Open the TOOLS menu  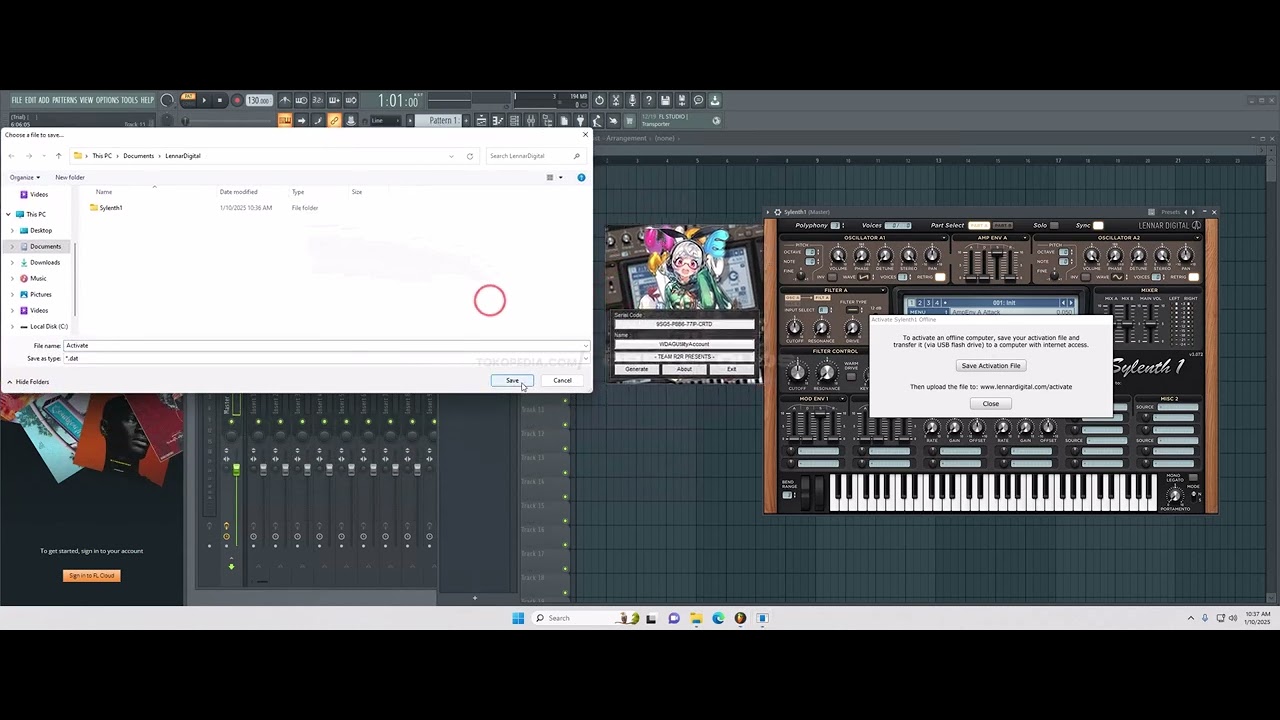130,100
